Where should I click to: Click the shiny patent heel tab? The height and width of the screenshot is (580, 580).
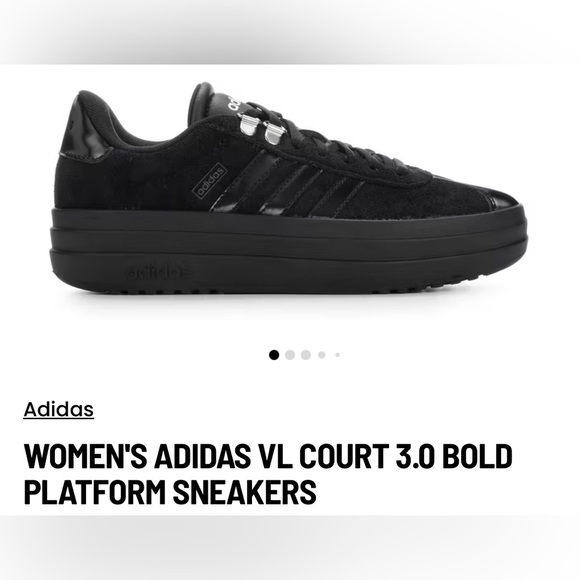coord(86,134)
